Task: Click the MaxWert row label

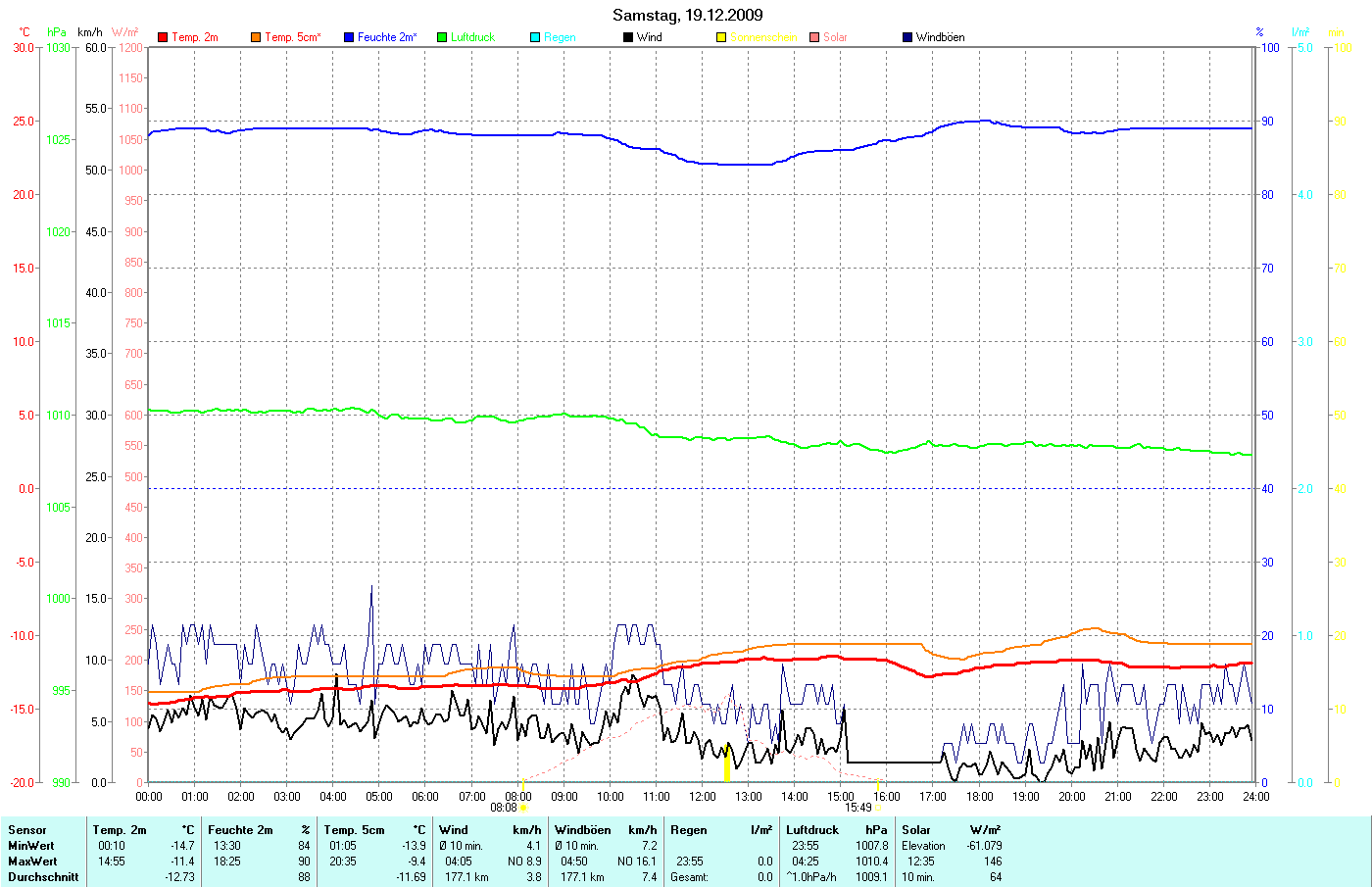Action: [x=32, y=862]
